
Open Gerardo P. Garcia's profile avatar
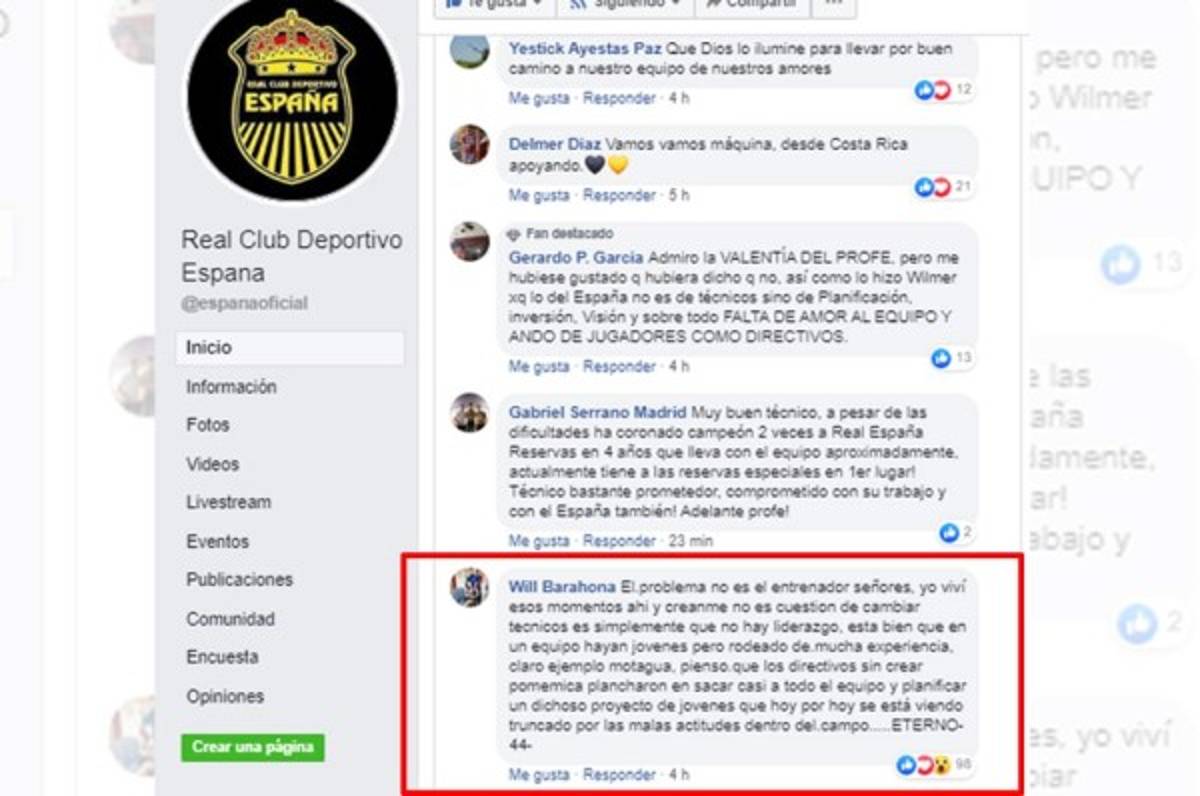click(469, 242)
